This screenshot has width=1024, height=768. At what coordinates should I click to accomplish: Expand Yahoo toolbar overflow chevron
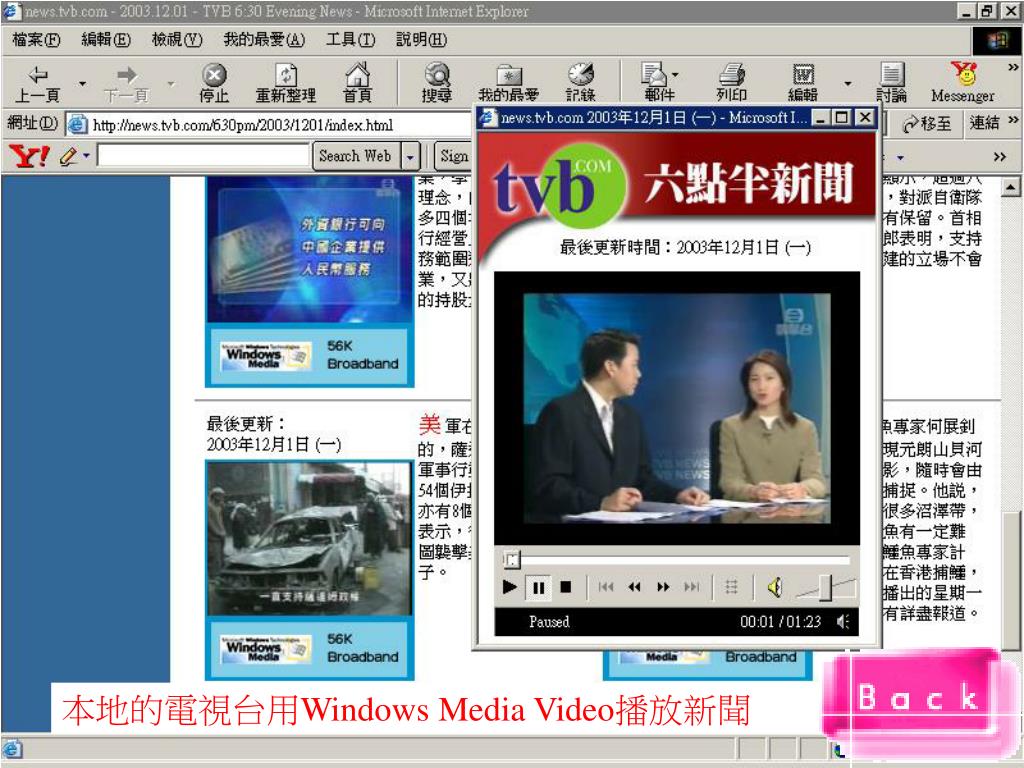[1000, 157]
